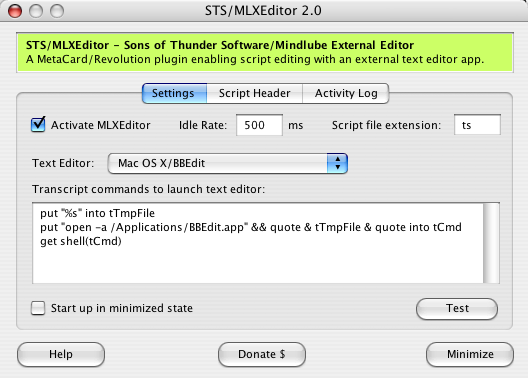Click the text 'open -a /Applications/BBEdit.app'
528x378 pixels.
click(x=154, y=227)
